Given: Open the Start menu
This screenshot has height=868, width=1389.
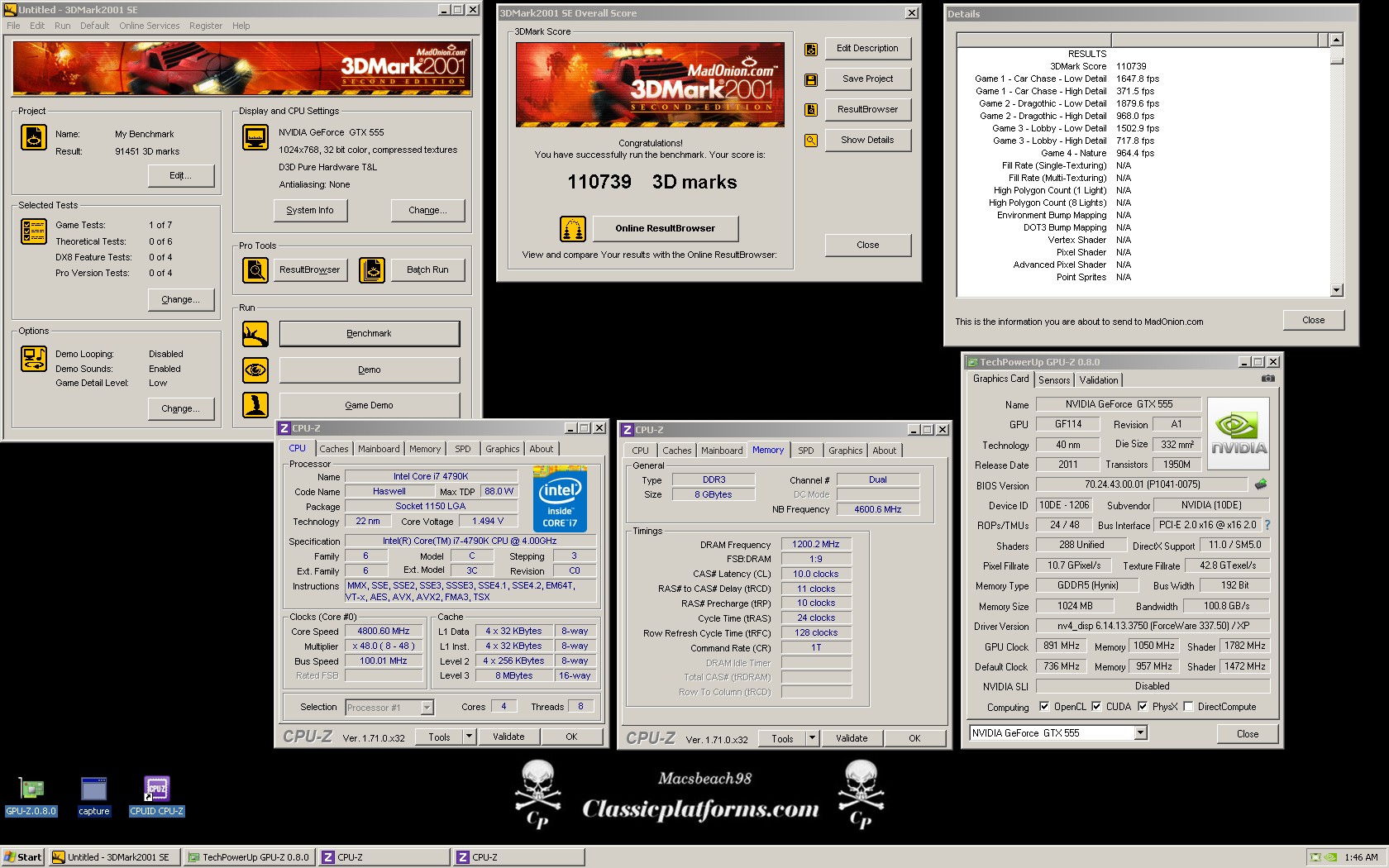Looking at the screenshot, I should pos(22,857).
